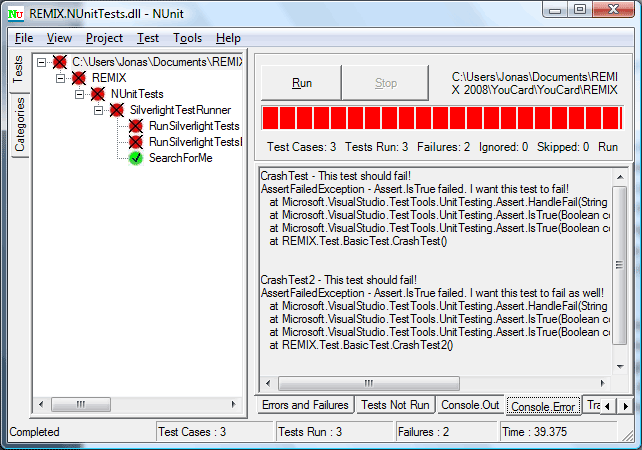Open the Console.Out tab

pyautogui.click(x=470, y=405)
